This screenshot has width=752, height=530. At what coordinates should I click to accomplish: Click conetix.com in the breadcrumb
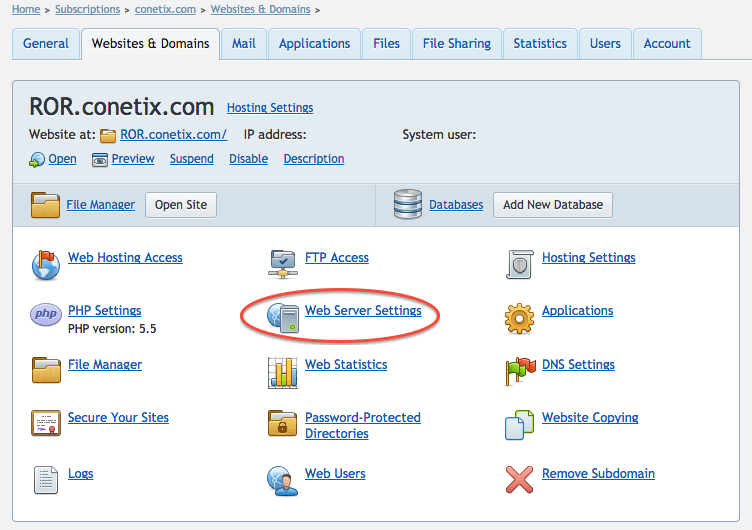coord(165,9)
